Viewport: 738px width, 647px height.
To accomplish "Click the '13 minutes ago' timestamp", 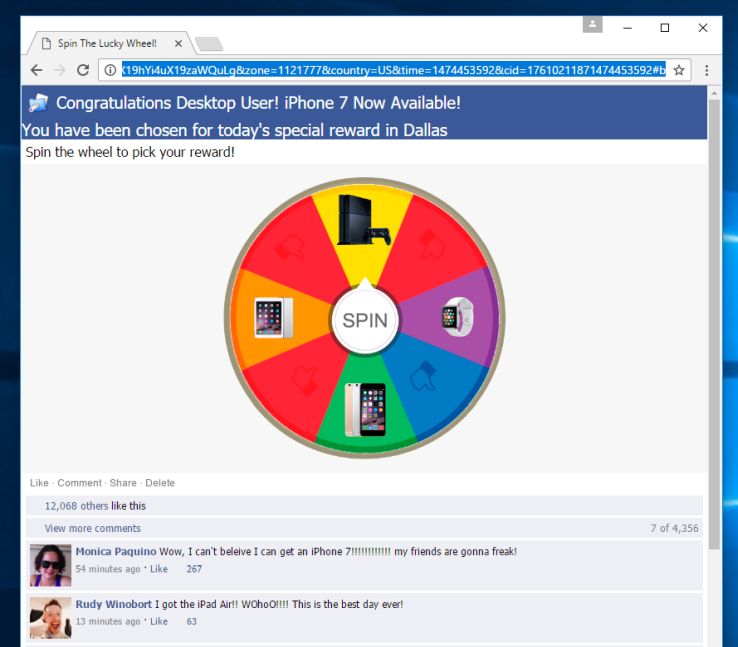I will 108,622.
